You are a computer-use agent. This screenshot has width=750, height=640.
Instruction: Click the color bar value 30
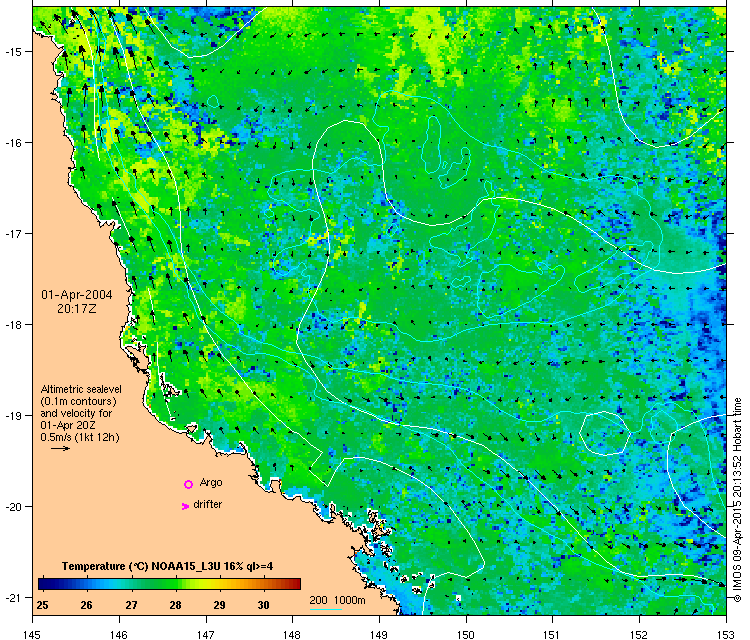(x=263, y=605)
